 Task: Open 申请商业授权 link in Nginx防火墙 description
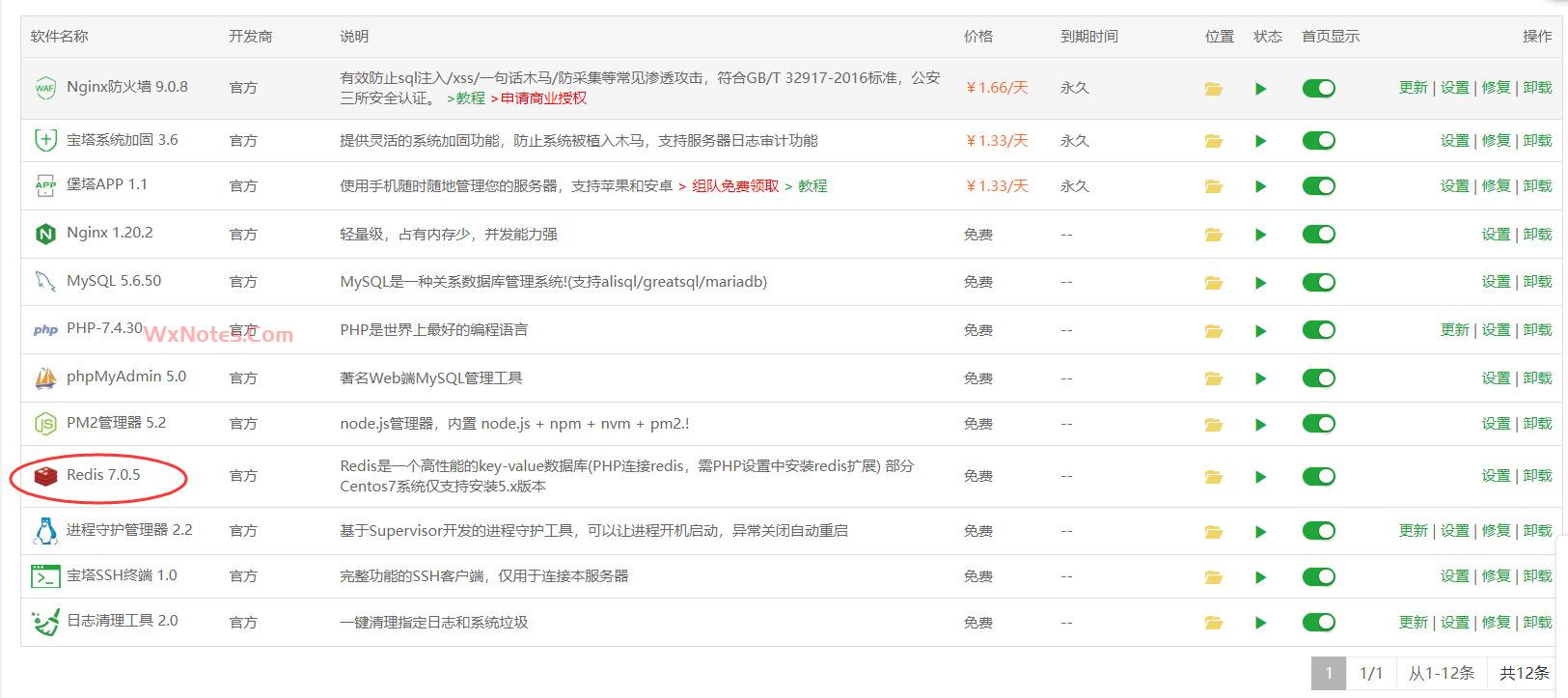tap(543, 98)
